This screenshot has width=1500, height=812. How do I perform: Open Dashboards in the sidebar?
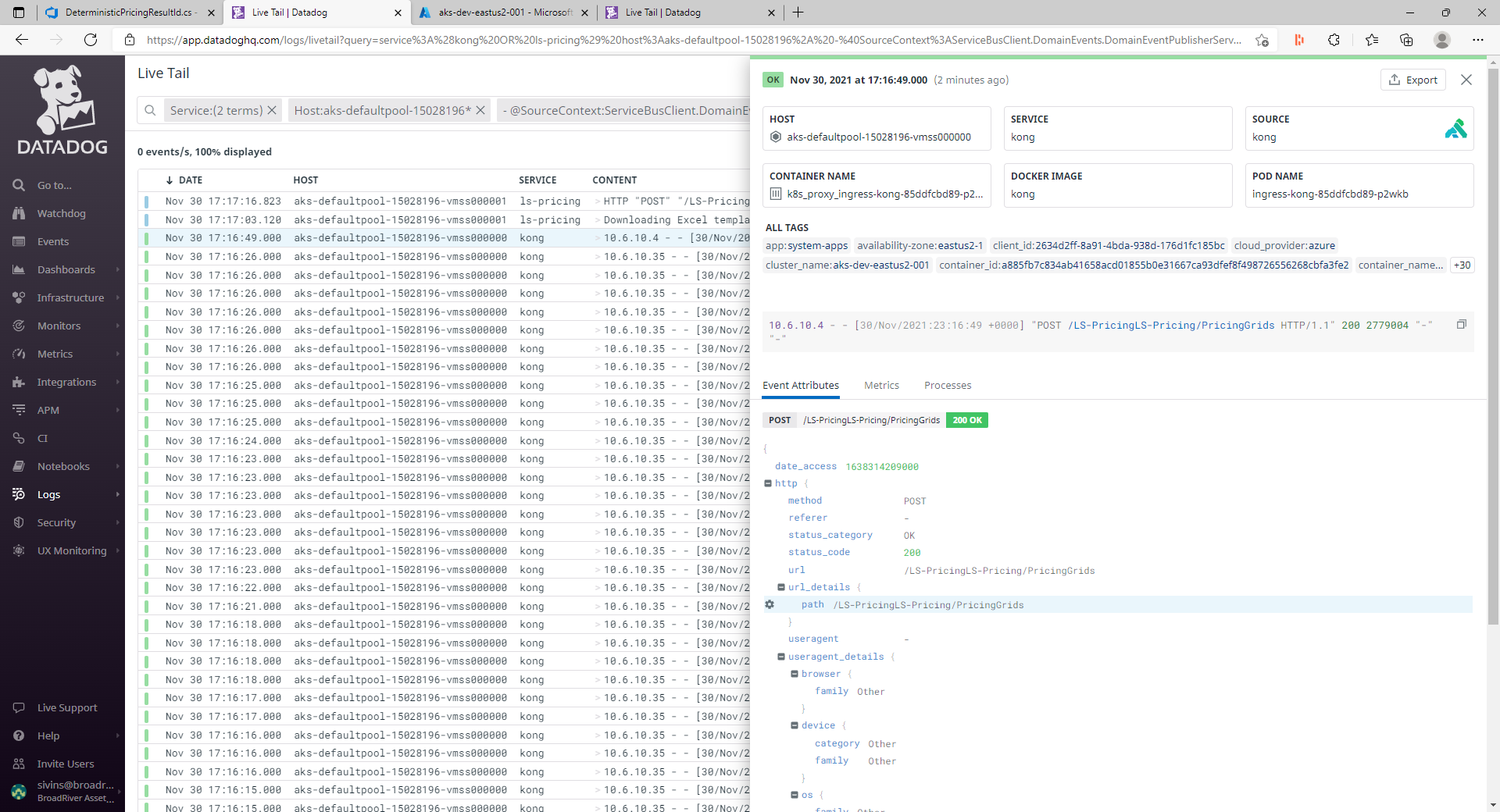click(x=66, y=269)
